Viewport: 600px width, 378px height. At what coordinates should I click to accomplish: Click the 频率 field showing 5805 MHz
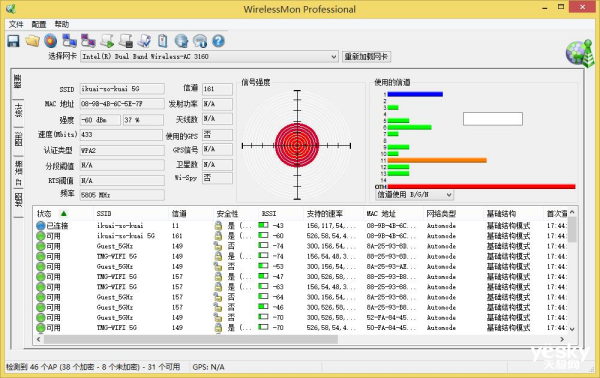[x=122, y=195]
